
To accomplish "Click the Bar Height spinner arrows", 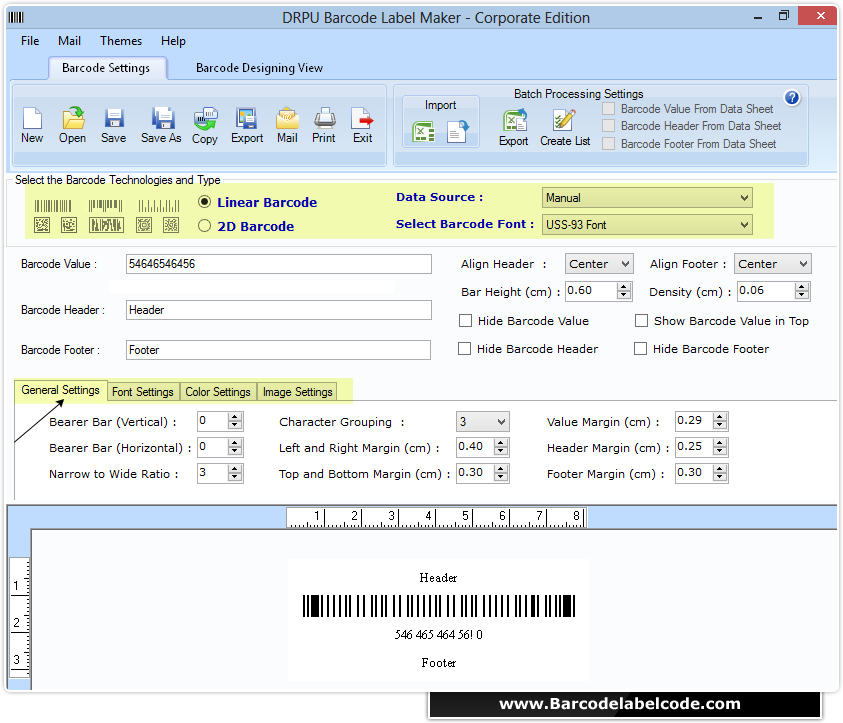I will click(x=624, y=291).
